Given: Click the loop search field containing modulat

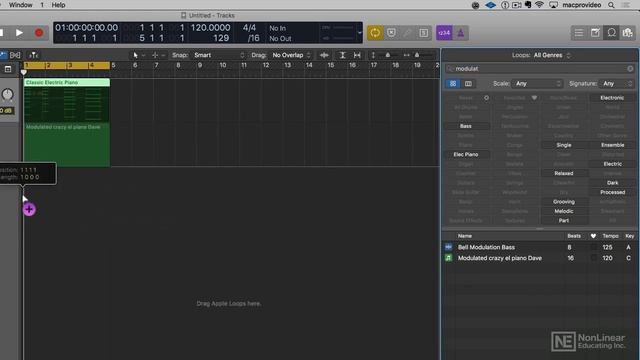Looking at the screenshot, I should click(x=540, y=69).
